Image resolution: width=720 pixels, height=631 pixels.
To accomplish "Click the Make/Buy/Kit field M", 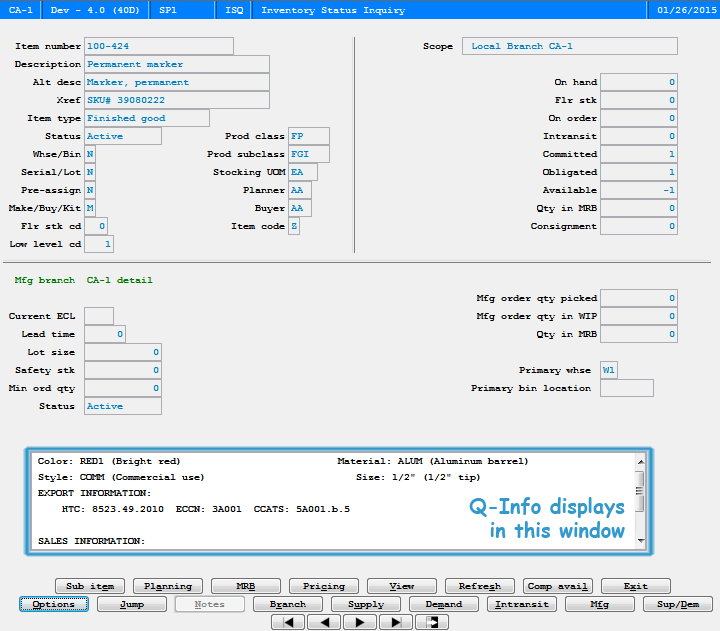I will pyautogui.click(x=90, y=208).
